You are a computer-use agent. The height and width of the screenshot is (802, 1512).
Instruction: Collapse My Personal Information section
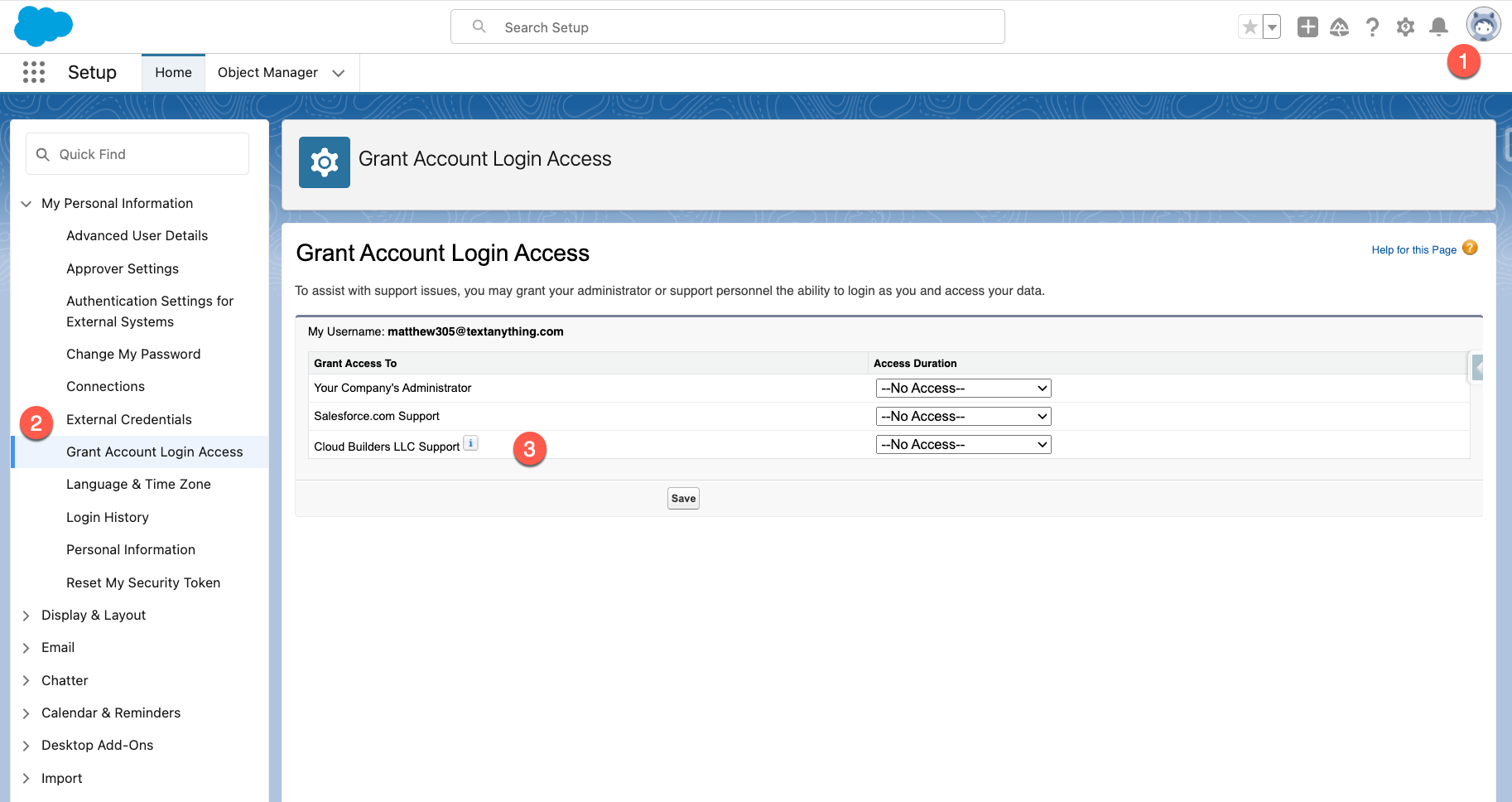click(x=26, y=204)
